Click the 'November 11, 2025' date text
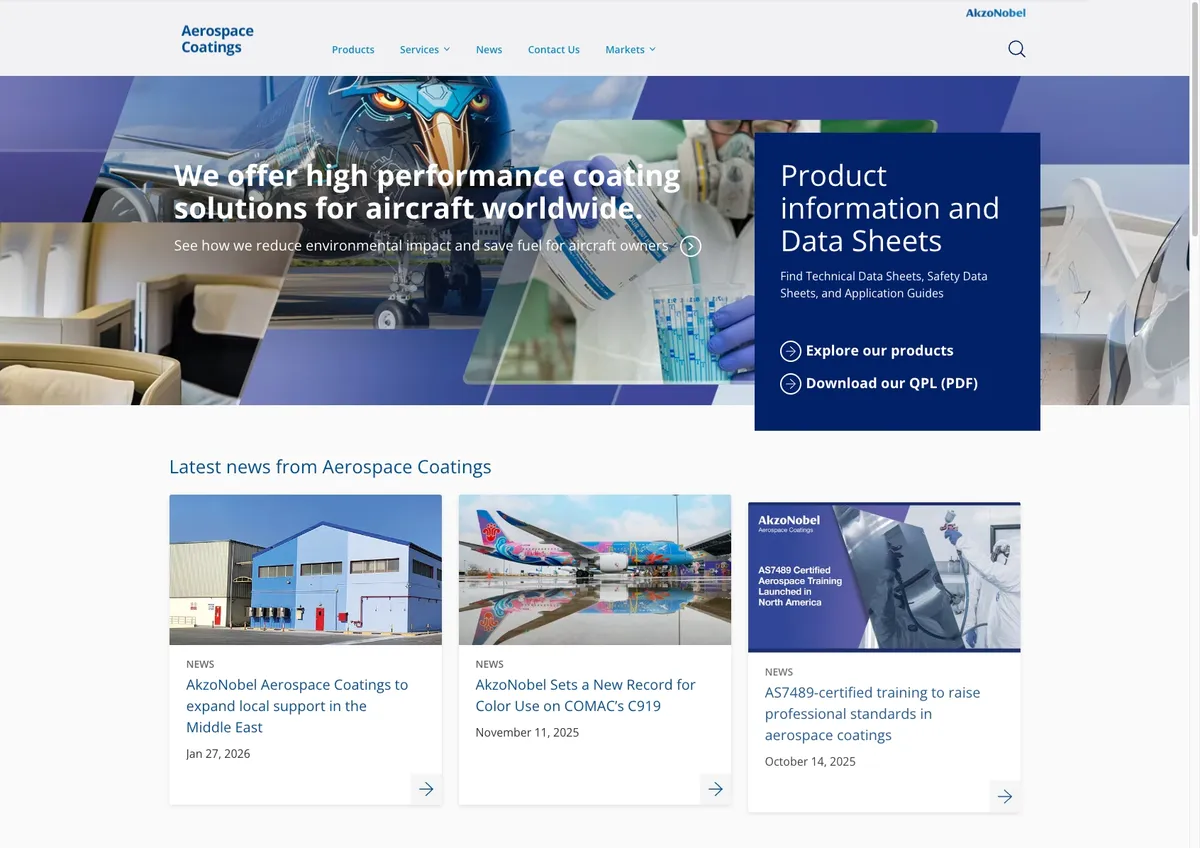 [x=527, y=733]
